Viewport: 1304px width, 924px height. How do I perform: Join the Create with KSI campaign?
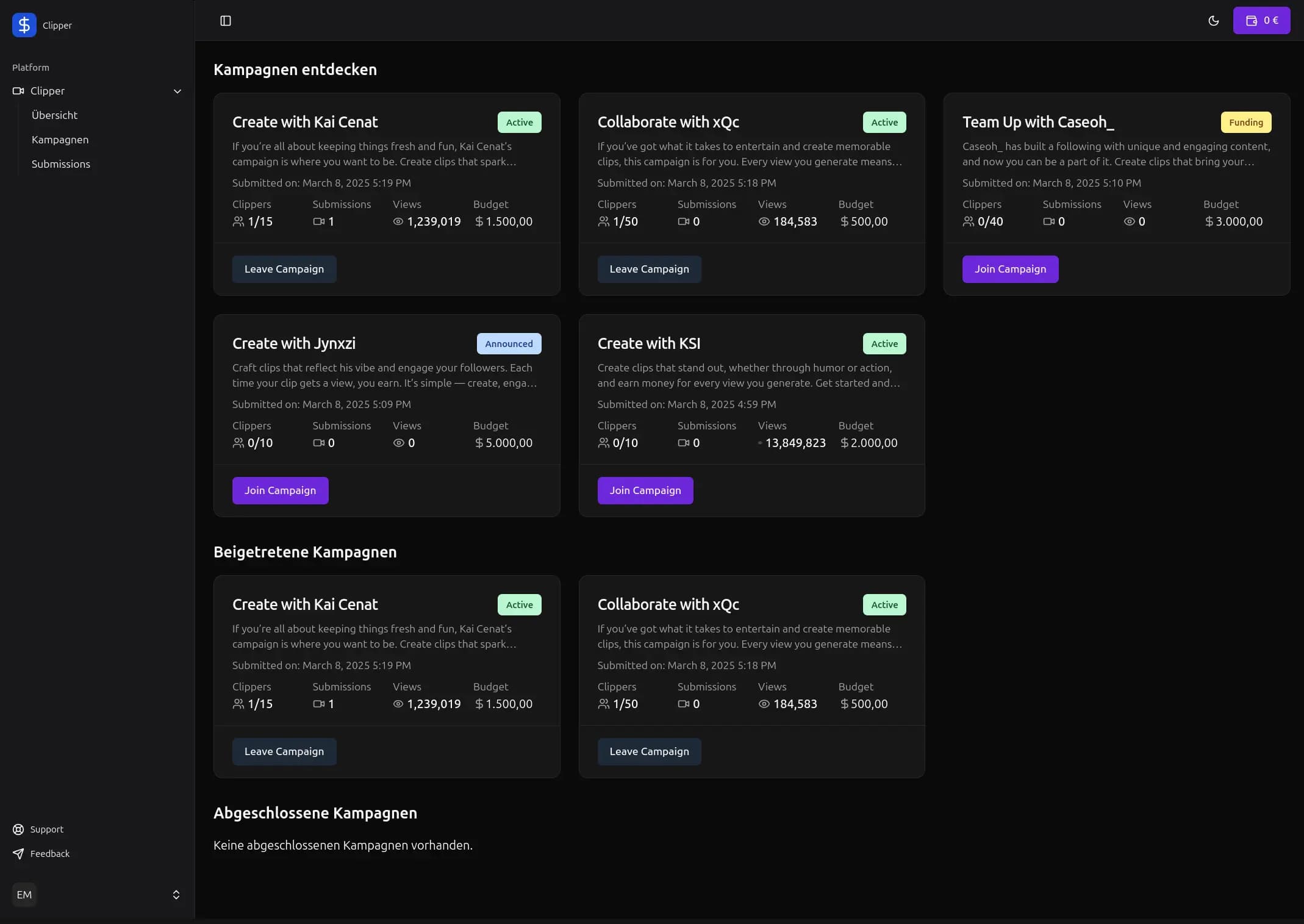pos(645,490)
